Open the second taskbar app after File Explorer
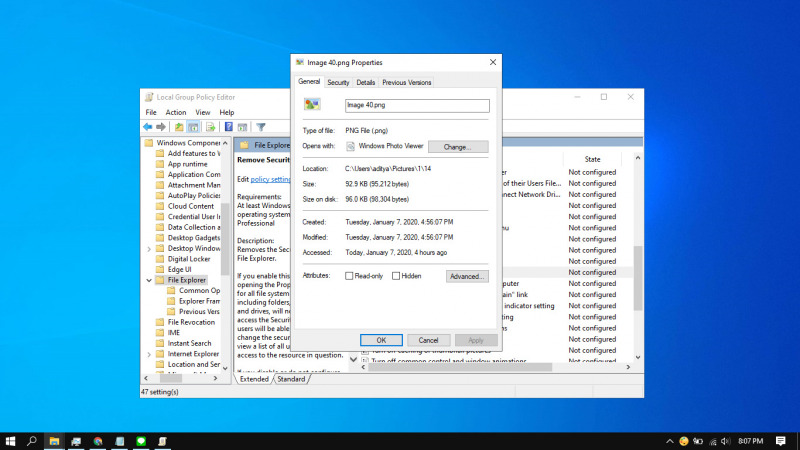 coord(76,441)
